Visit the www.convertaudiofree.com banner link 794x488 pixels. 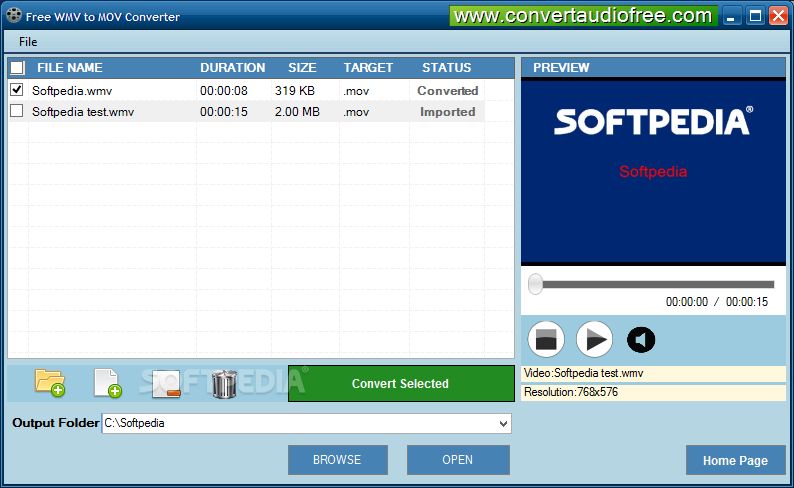coord(583,16)
